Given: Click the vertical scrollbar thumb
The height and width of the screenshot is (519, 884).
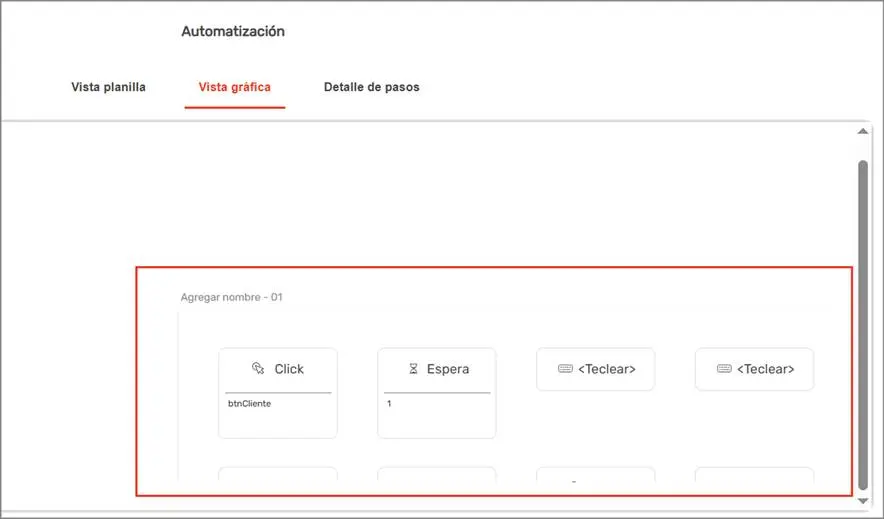Looking at the screenshot, I should point(863,325).
